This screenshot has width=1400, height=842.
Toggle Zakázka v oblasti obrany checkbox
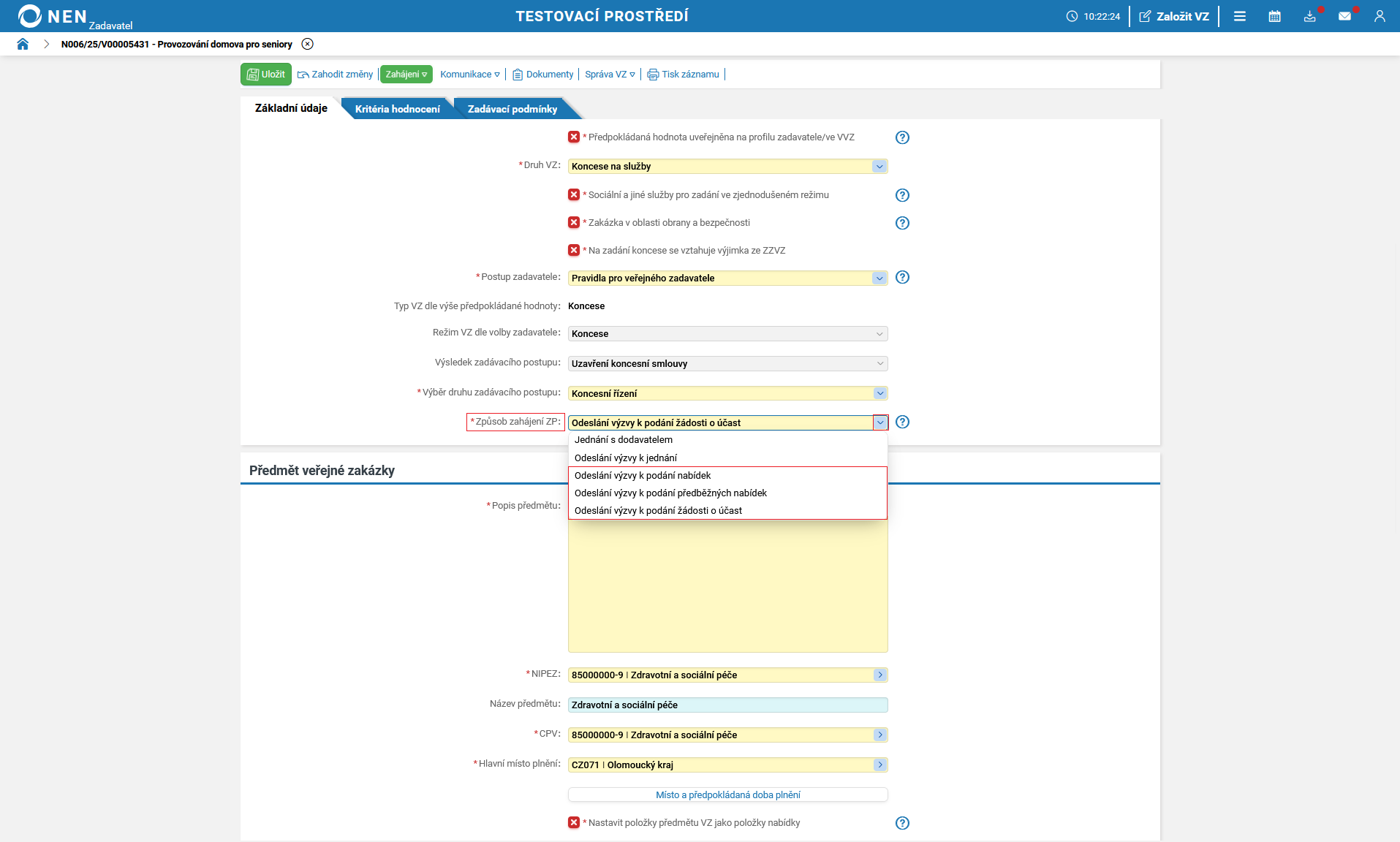point(574,222)
